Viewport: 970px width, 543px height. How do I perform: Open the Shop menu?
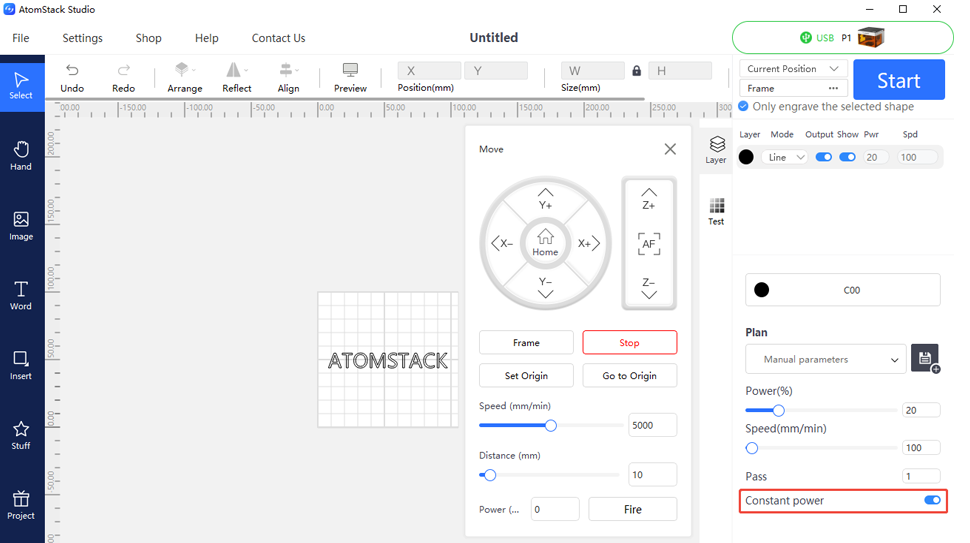(x=148, y=38)
